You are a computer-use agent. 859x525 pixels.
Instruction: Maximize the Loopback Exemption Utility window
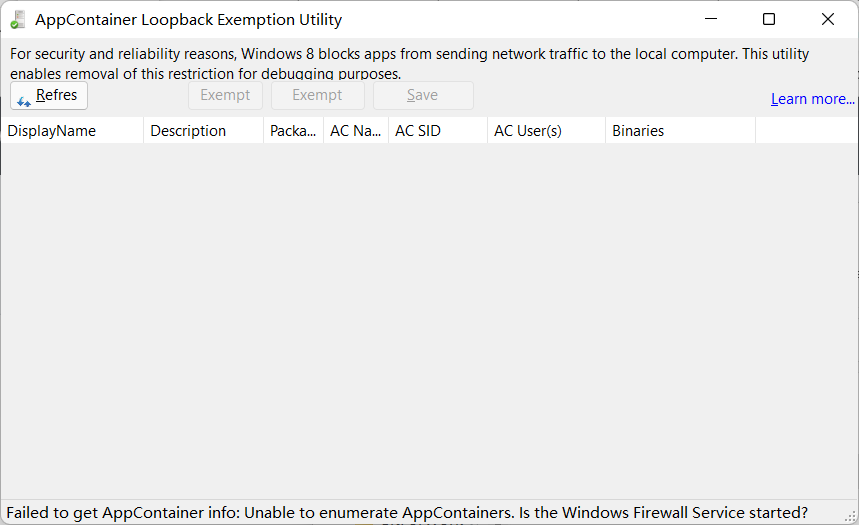pyautogui.click(x=769, y=19)
